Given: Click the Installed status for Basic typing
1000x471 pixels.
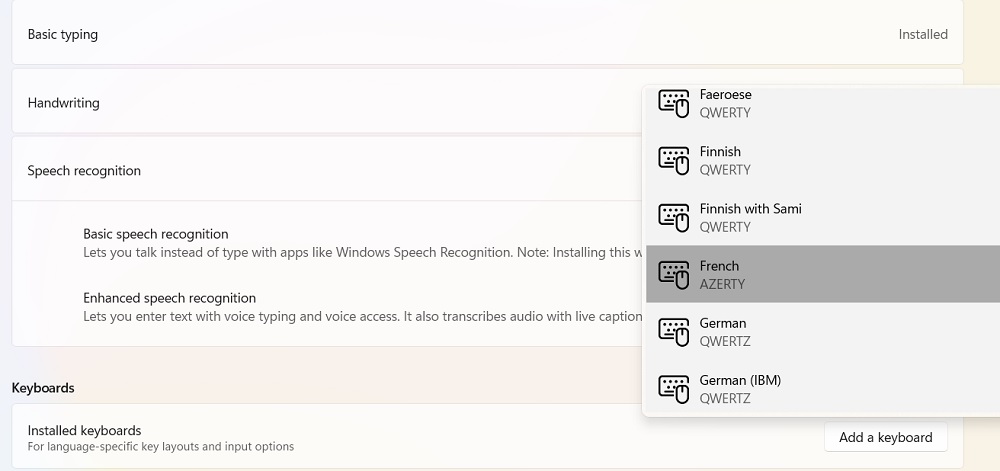Looking at the screenshot, I should [922, 34].
